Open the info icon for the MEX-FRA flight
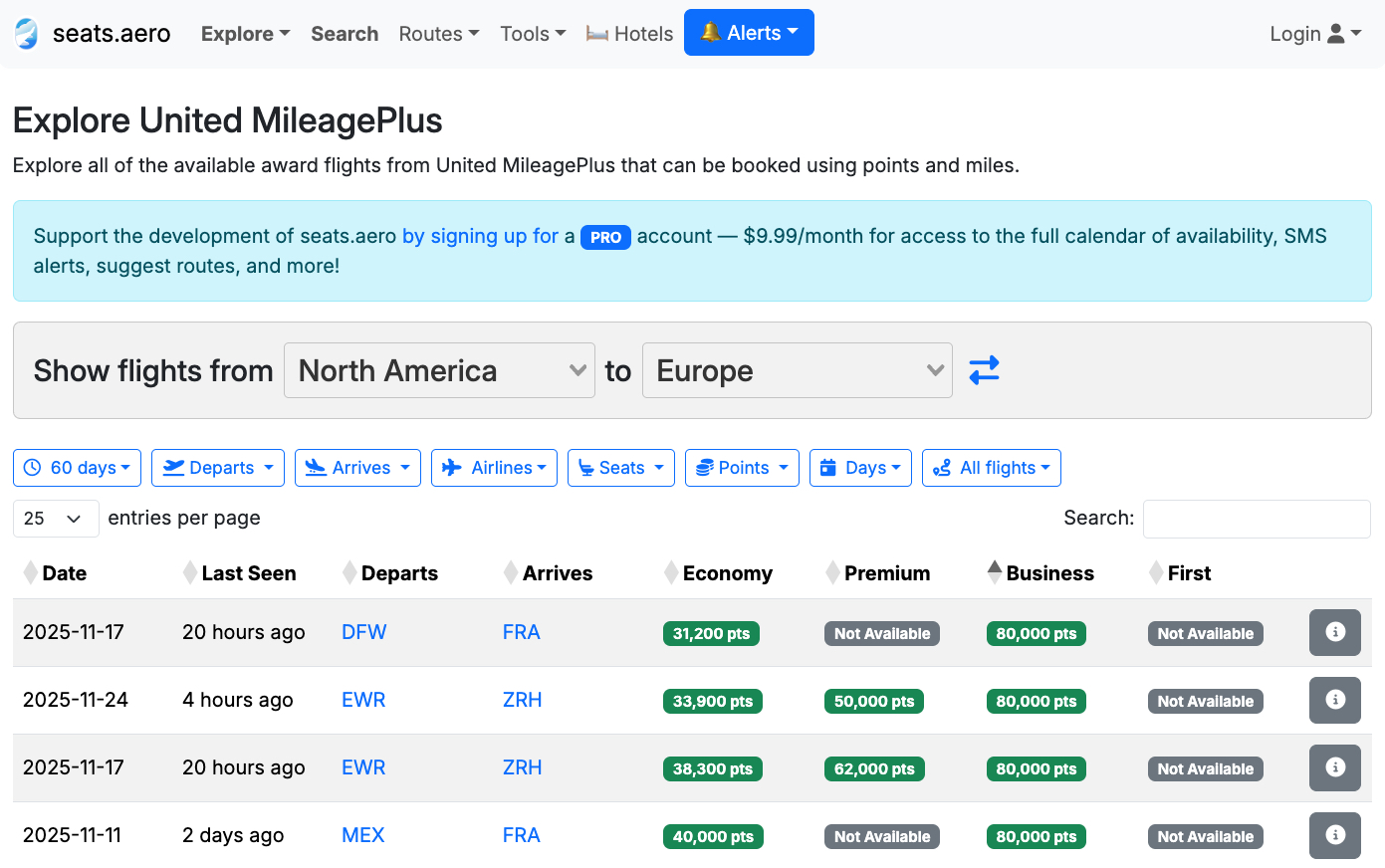Image resolution: width=1385 pixels, height=868 pixels. [x=1334, y=835]
